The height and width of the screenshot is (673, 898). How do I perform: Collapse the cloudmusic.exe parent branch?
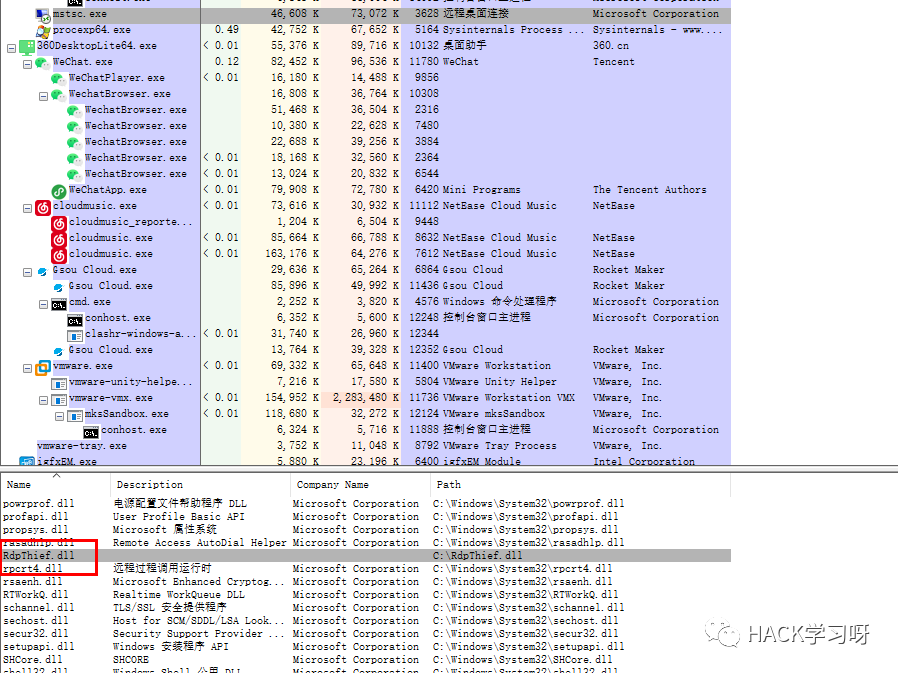click(27, 209)
